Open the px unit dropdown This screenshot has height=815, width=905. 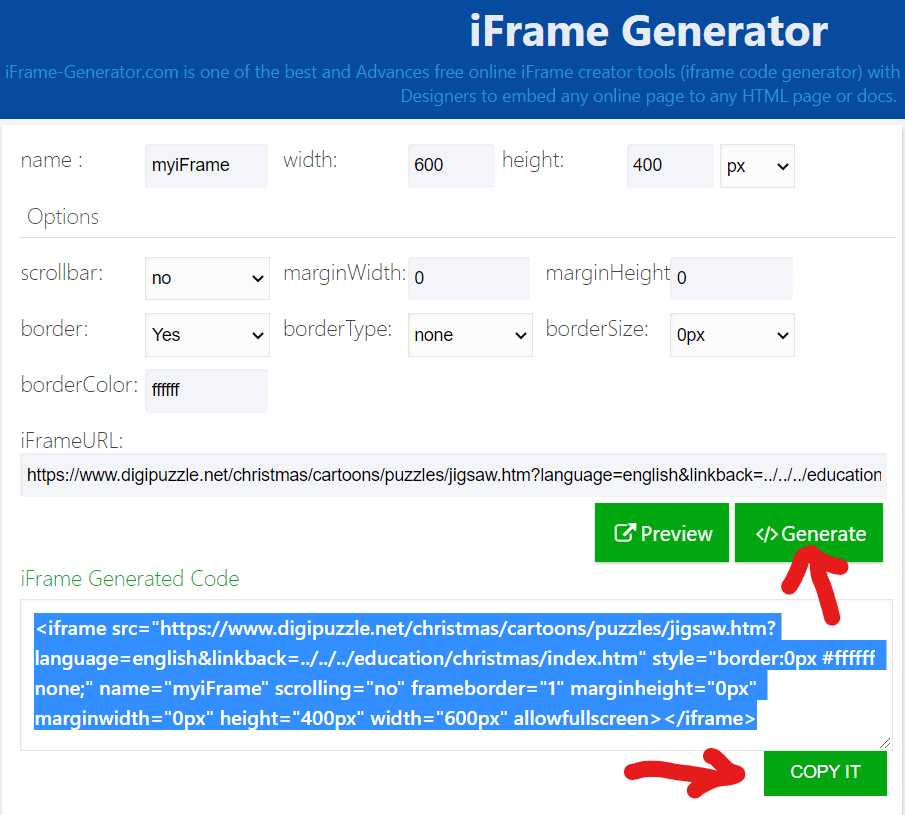[x=756, y=166]
